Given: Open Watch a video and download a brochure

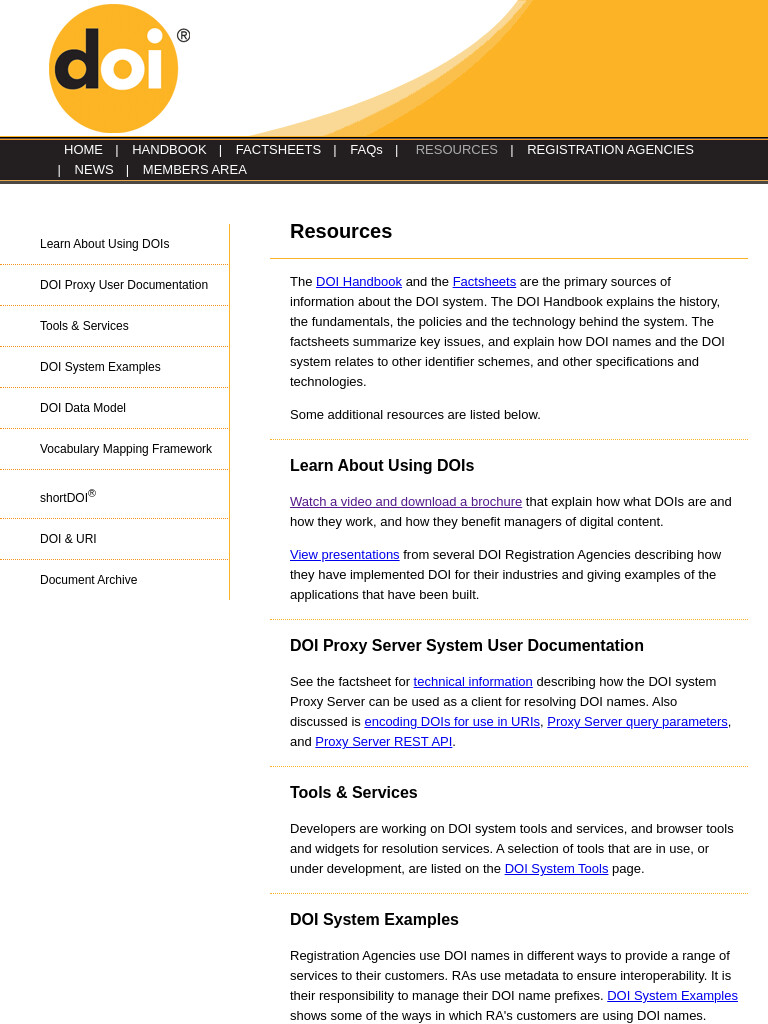Looking at the screenshot, I should click(406, 502).
